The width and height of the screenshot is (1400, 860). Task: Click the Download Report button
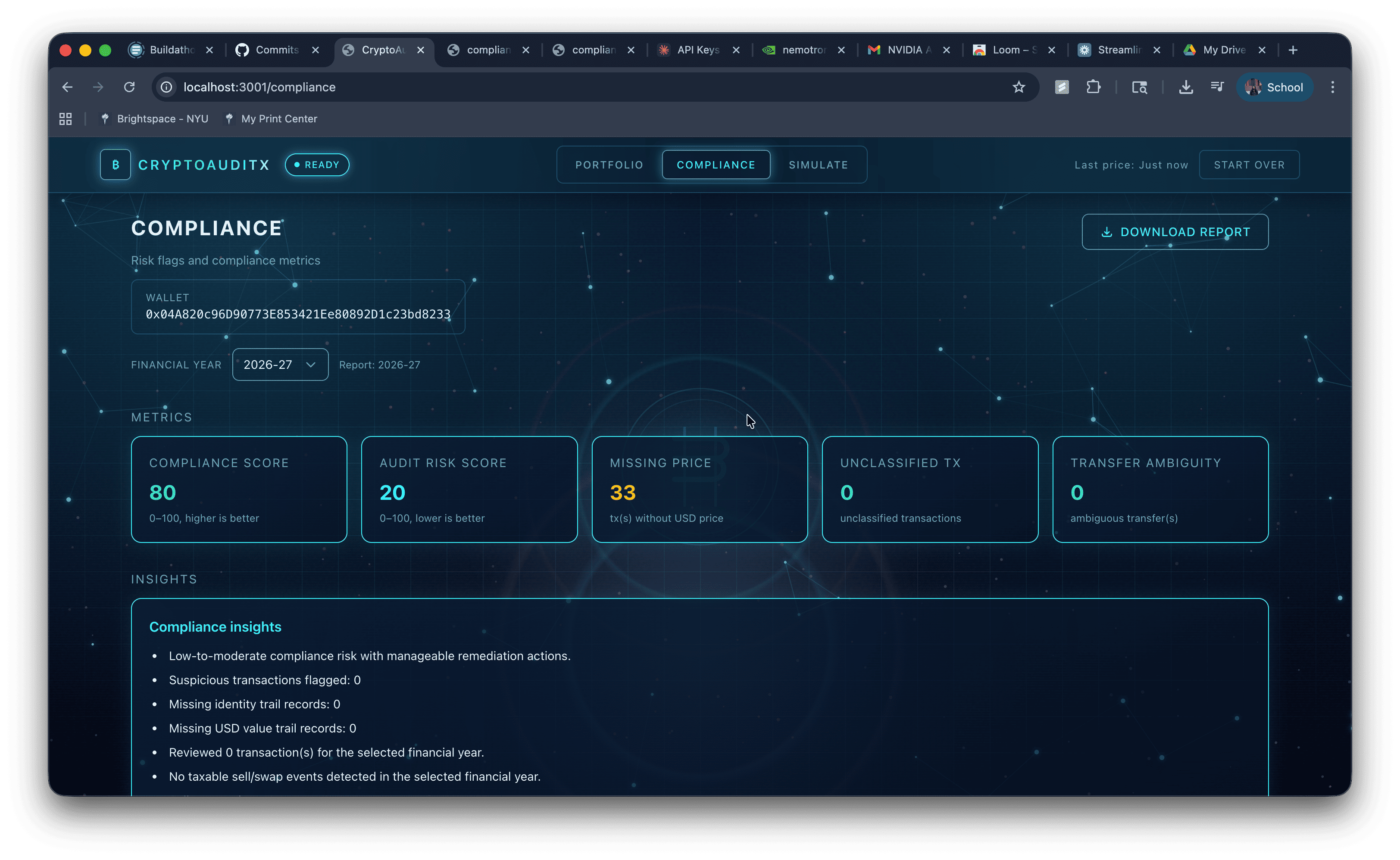1175,232
